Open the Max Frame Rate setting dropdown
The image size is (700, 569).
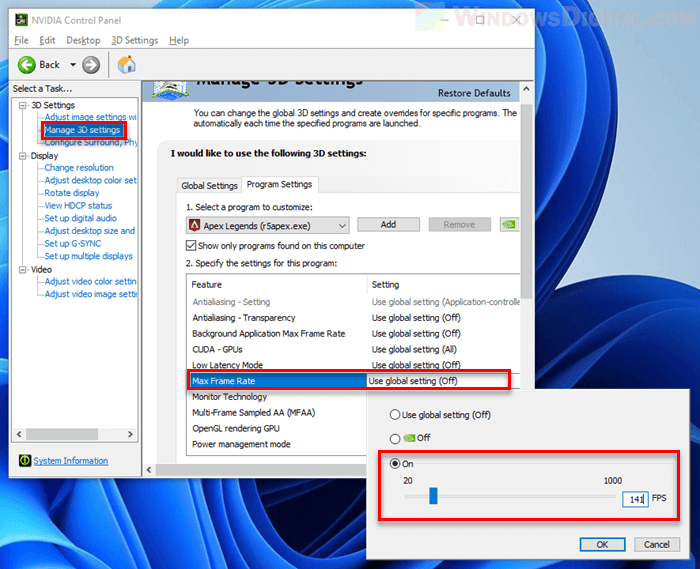(x=438, y=381)
